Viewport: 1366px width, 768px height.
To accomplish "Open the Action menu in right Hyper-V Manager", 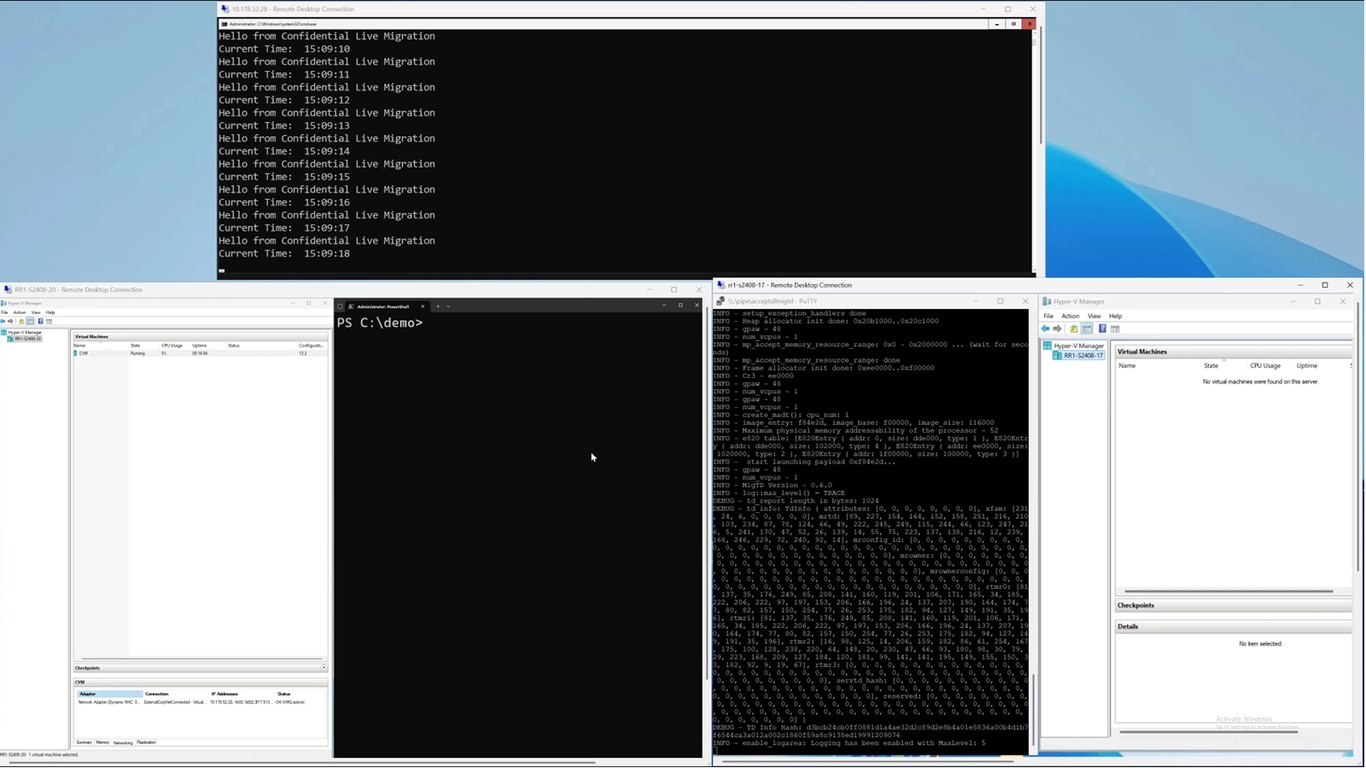I will 1070,316.
